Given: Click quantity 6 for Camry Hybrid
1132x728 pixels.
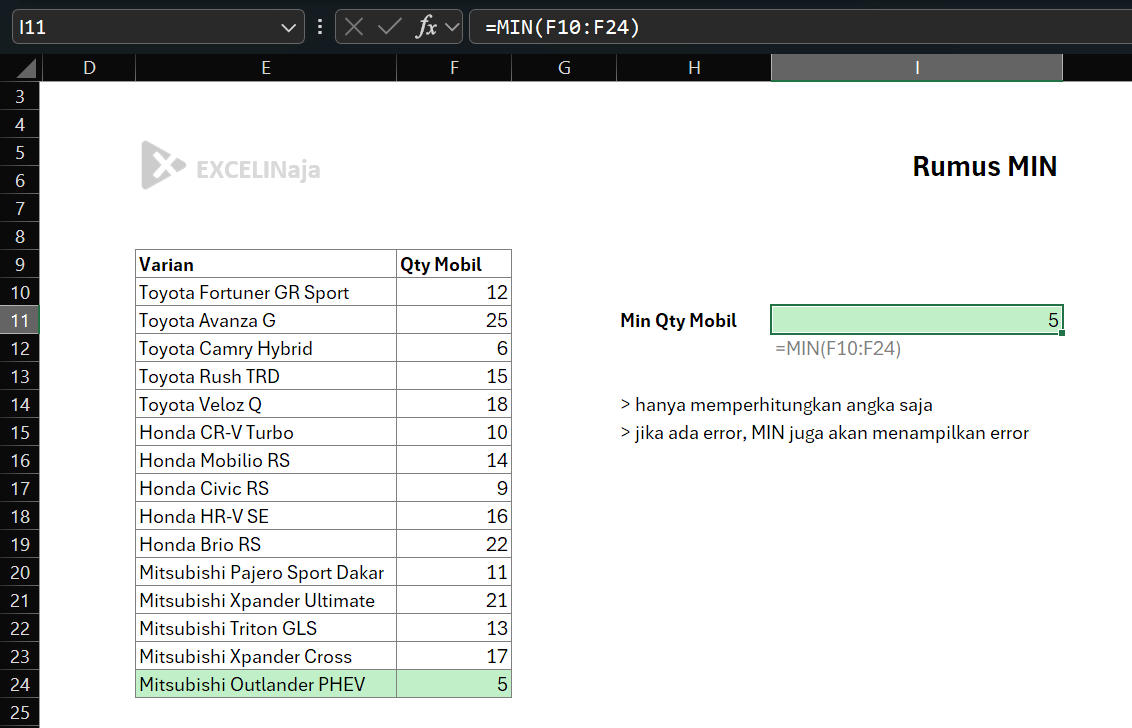Looking at the screenshot, I should click(x=454, y=349).
